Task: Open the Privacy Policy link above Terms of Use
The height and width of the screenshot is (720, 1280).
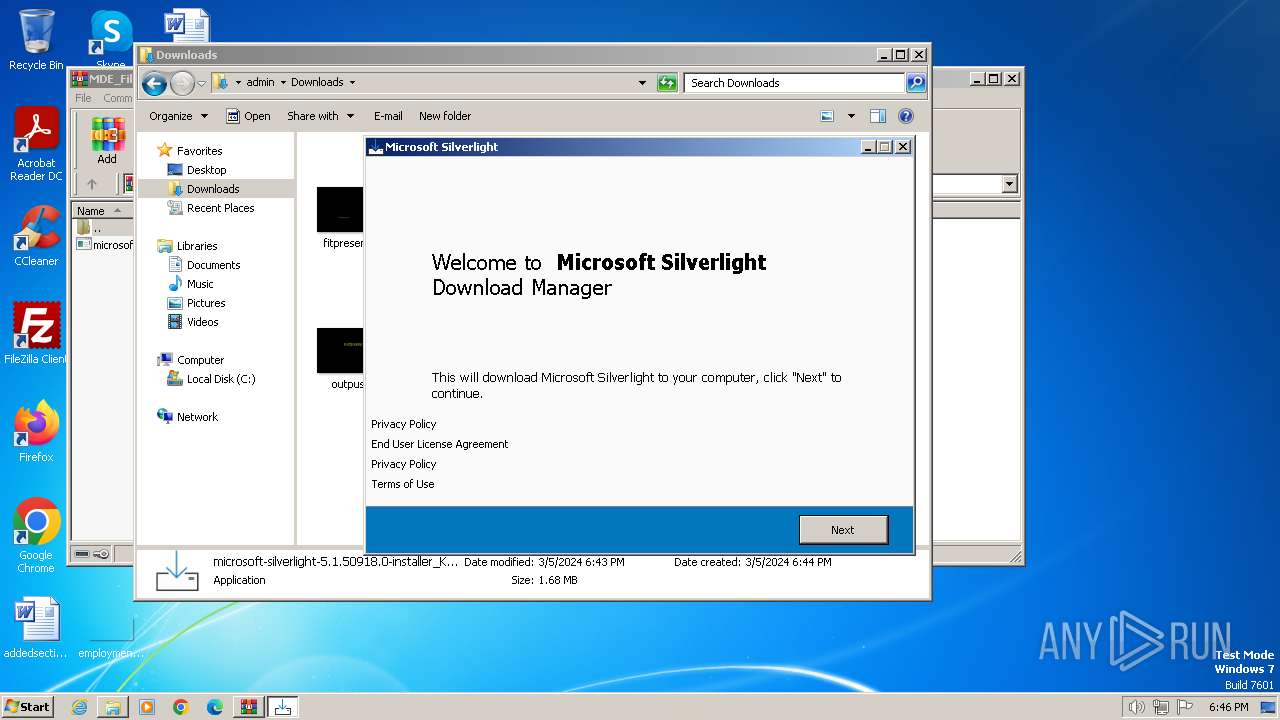Action: [404, 464]
